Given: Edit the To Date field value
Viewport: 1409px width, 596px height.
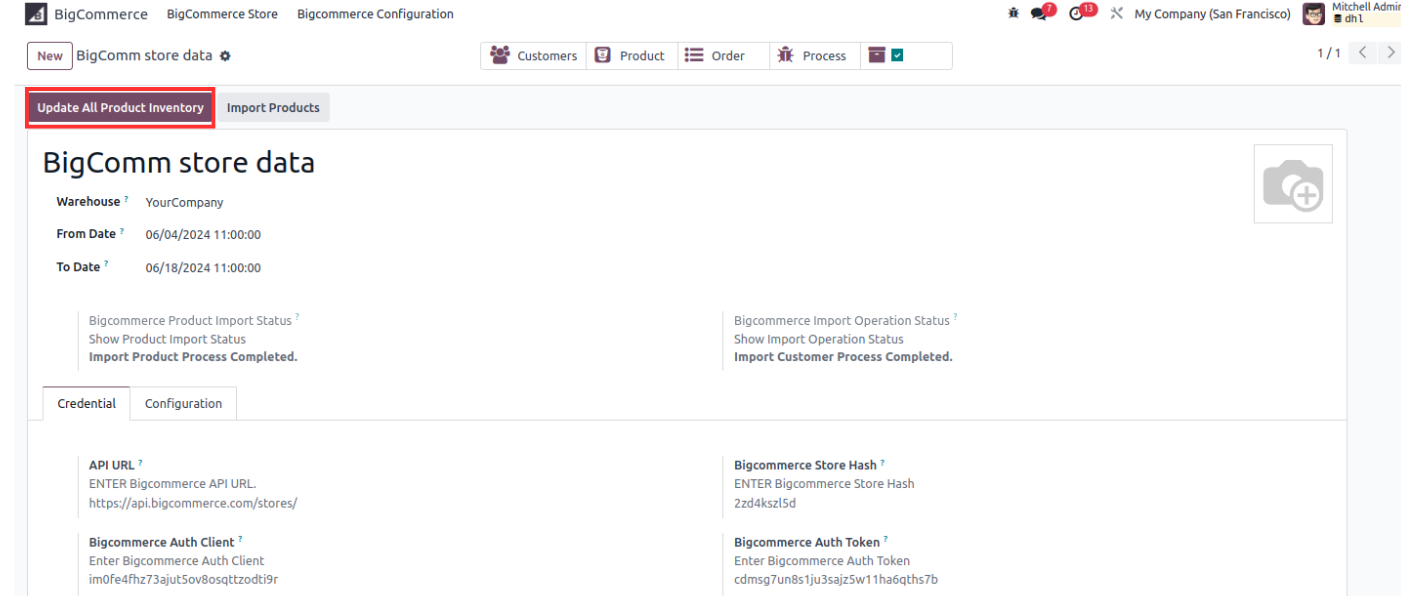Looking at the screenshot, I should coord(203,268).
